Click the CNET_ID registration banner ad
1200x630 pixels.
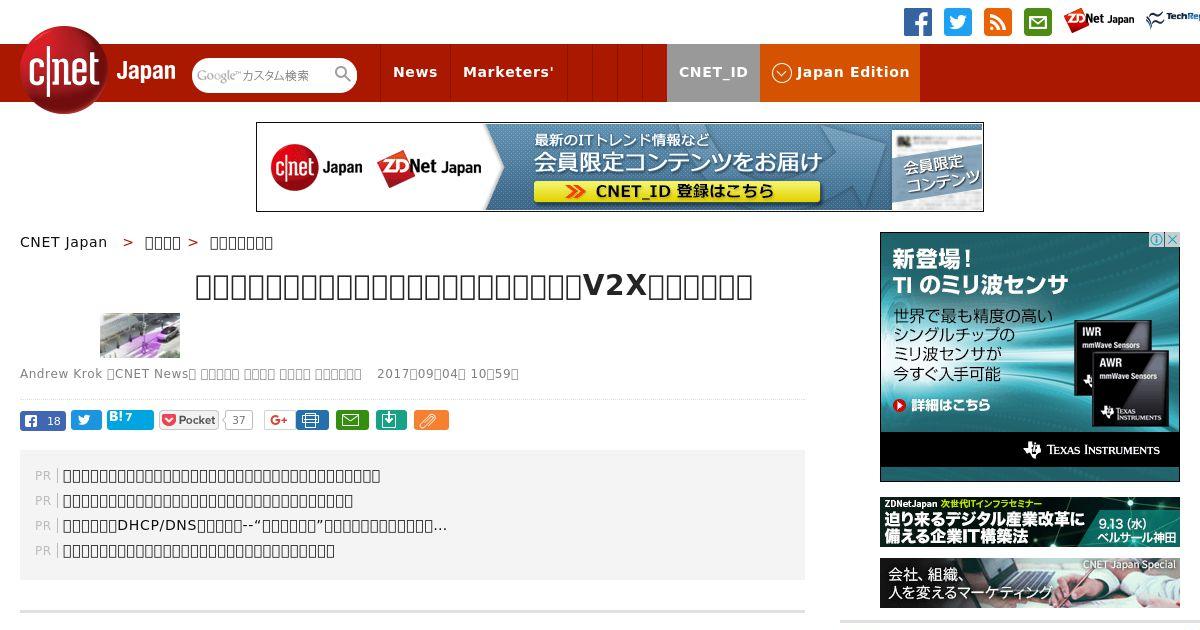tap(620, 167)
